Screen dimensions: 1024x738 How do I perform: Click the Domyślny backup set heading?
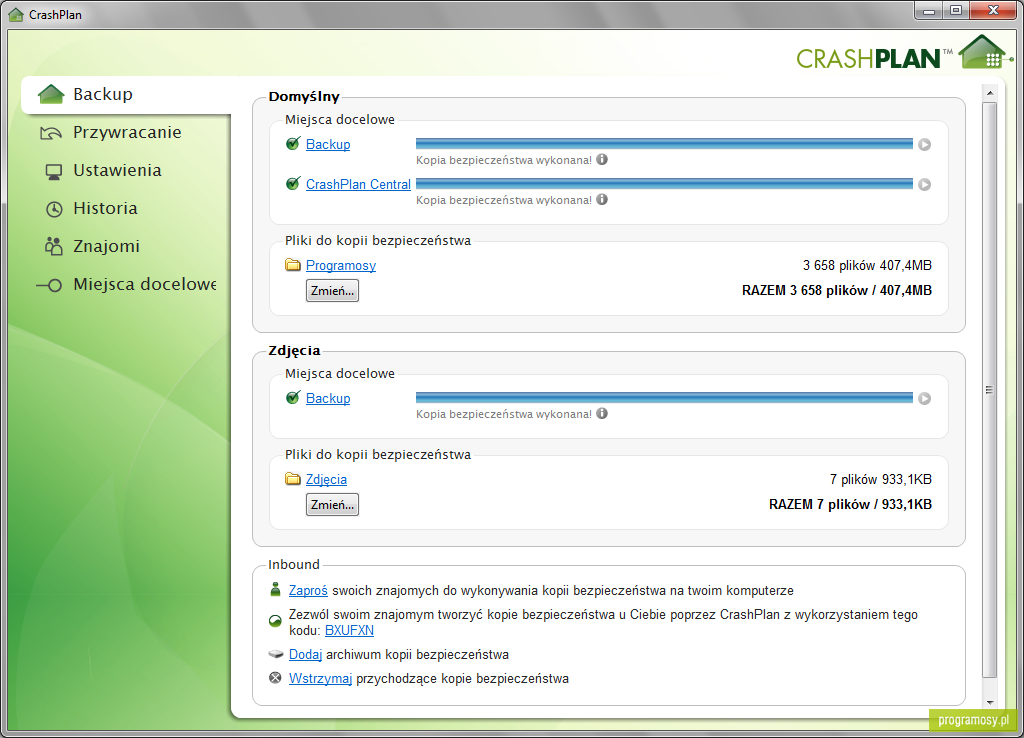(x=304, y=97)
